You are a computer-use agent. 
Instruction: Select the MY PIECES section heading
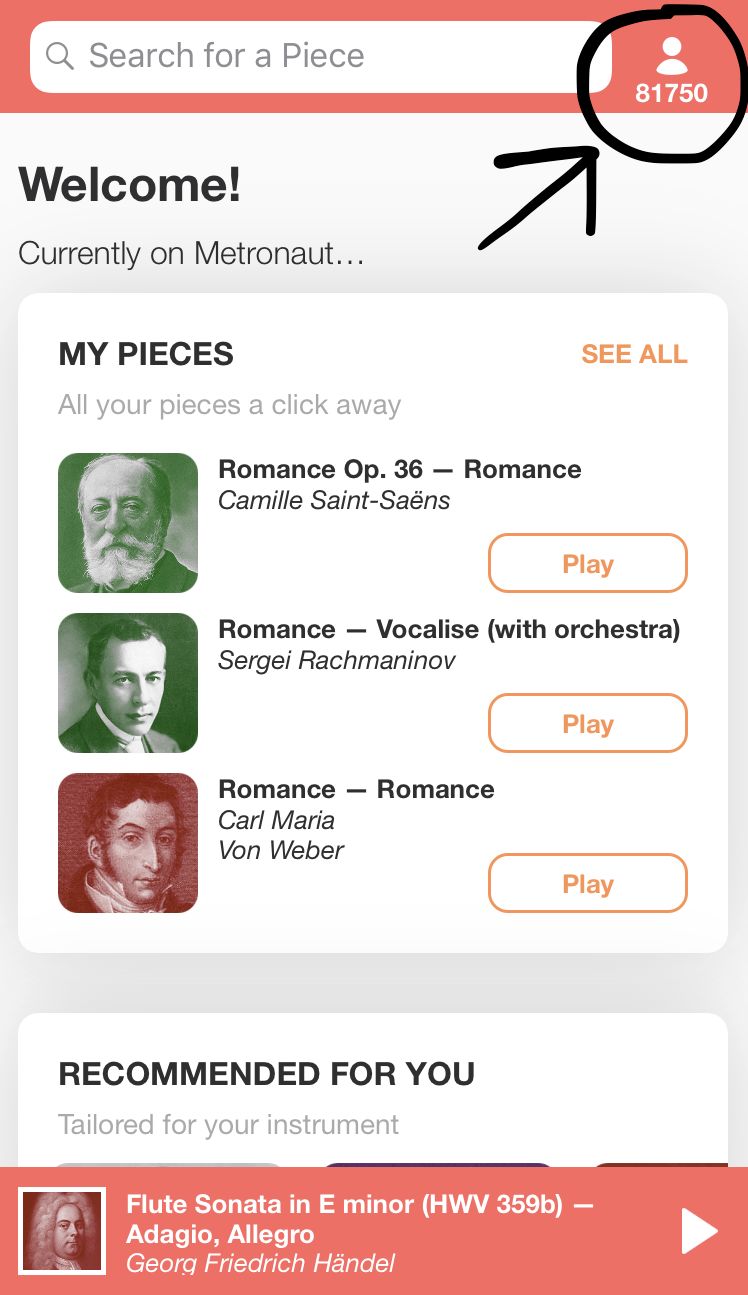click(x=146, y=354)
